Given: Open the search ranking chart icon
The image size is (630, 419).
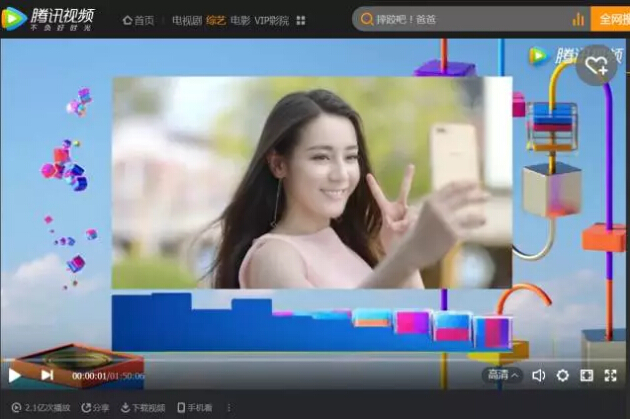Looking at the screenshot, I should click(x=578, y=19).
